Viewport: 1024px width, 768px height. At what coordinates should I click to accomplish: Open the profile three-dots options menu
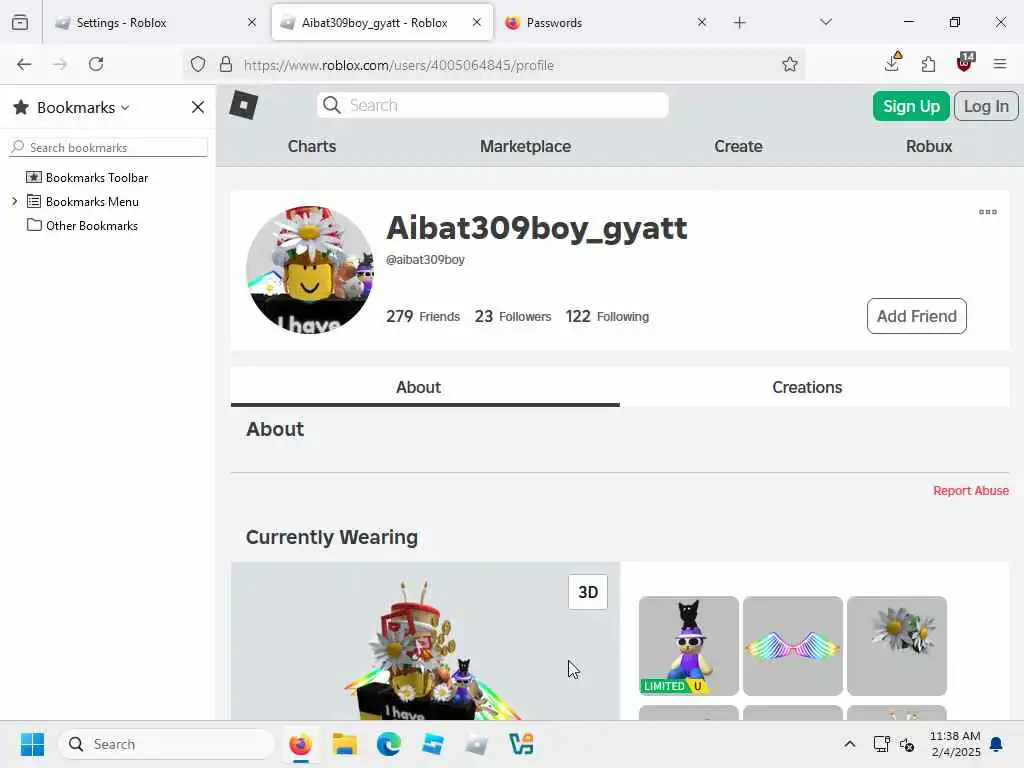(x=987, y=212)
